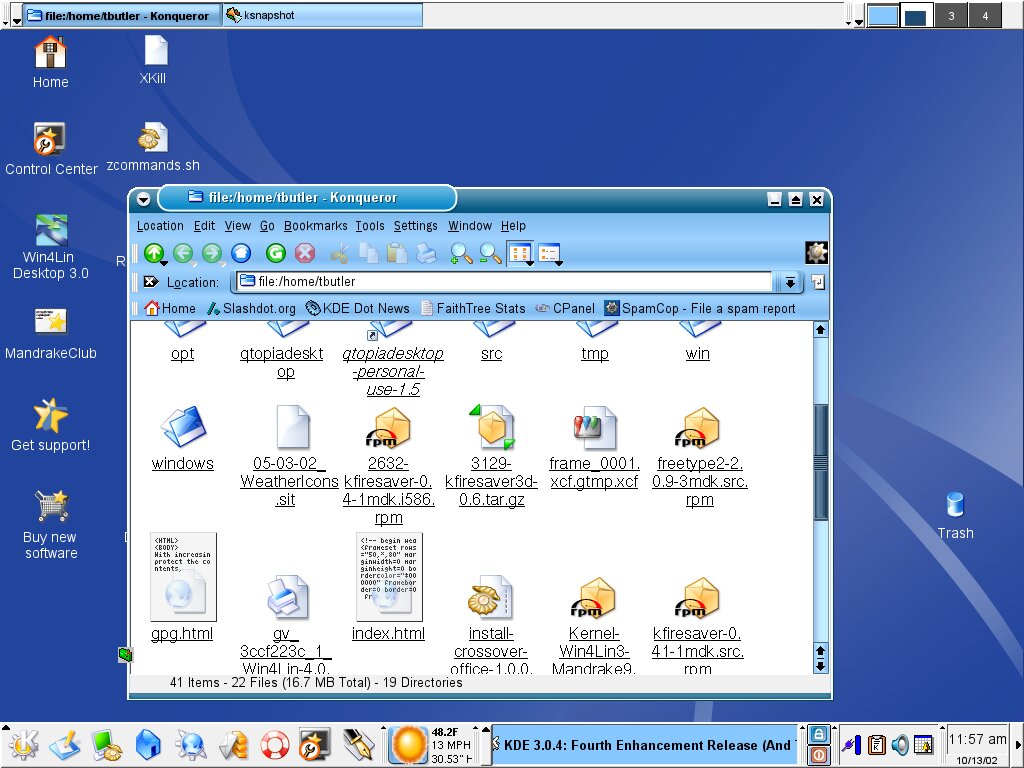Click the zoom out magnifier icon
Image resolution: width=1024 pixels, height=768 pixels.
tap(490, 254)
